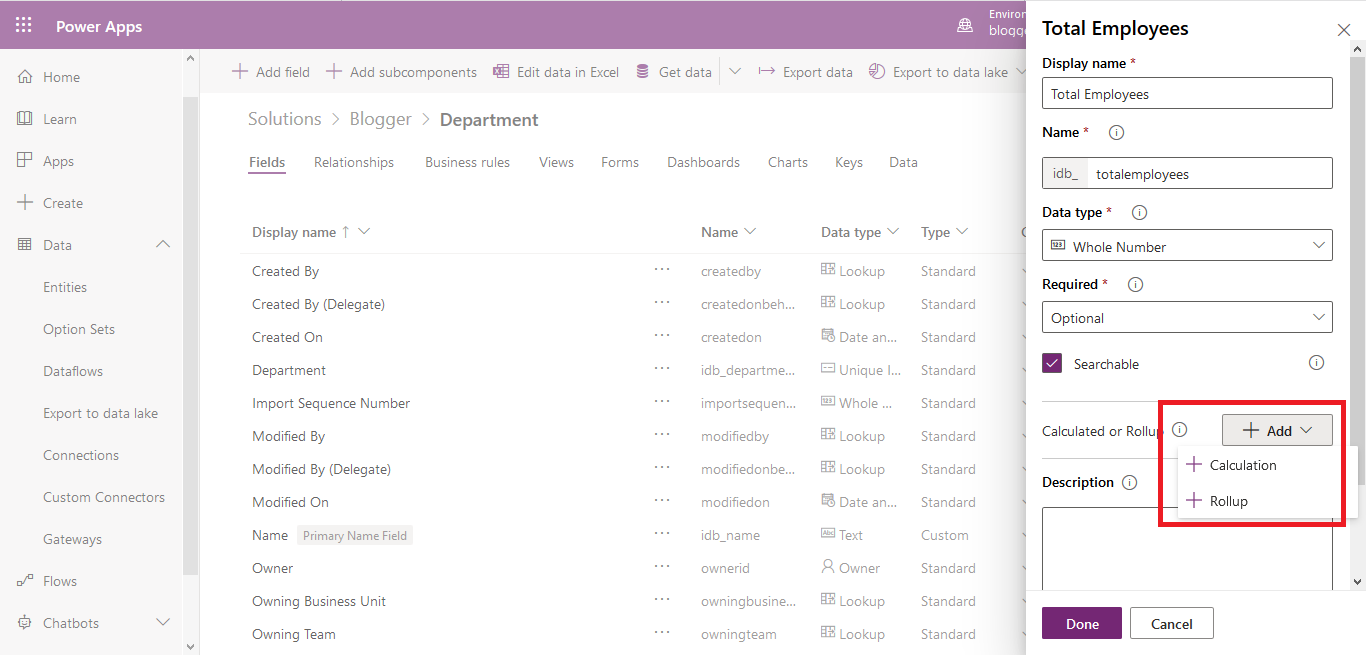
Task: Click the Flows item in the sidebar
Action: tap(61, 580)
